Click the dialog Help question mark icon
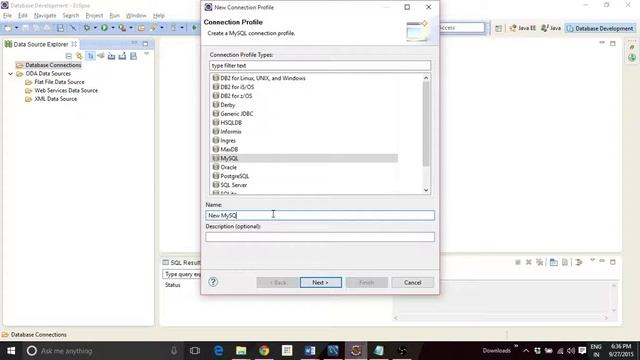This screenshot has width=640, height=360. tap(213, 282)
